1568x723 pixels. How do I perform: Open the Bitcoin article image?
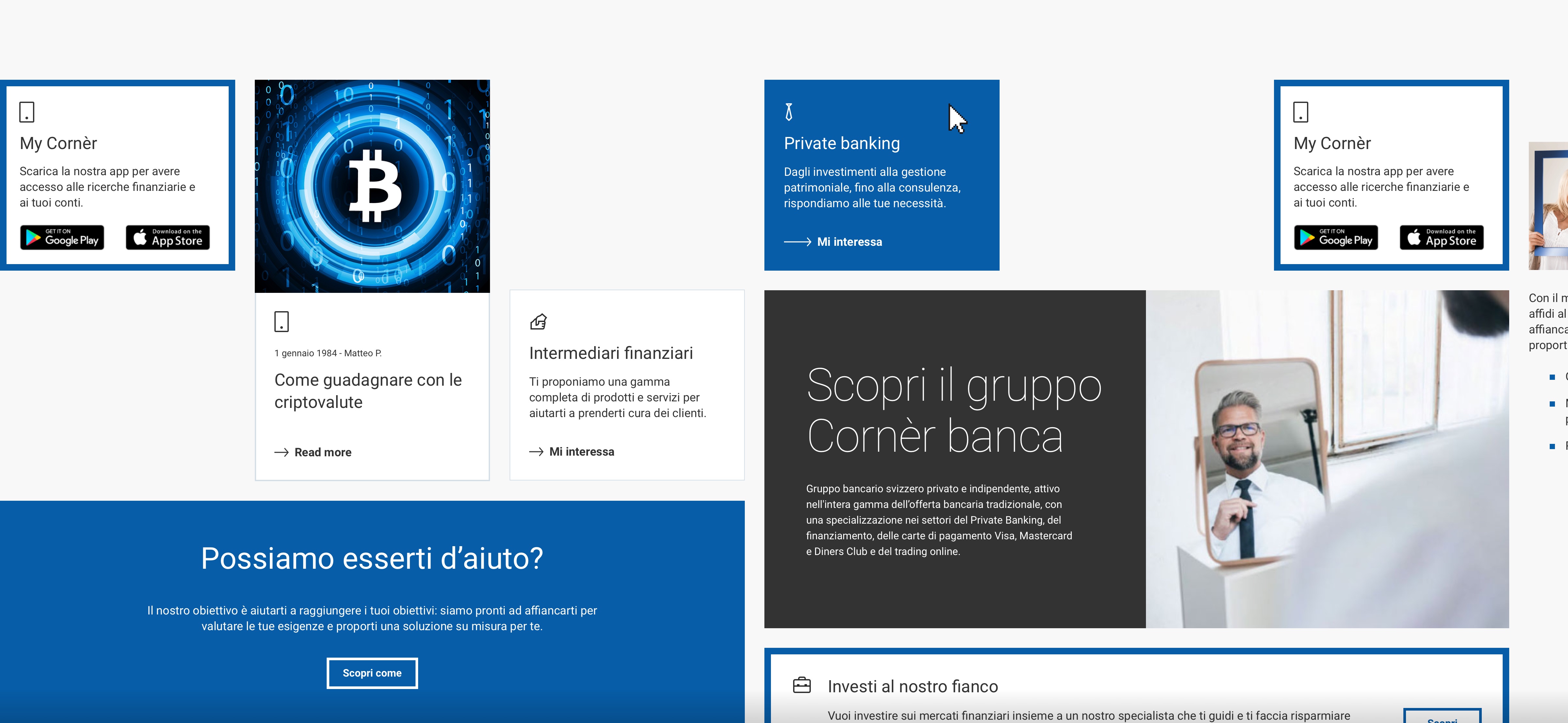372,186
